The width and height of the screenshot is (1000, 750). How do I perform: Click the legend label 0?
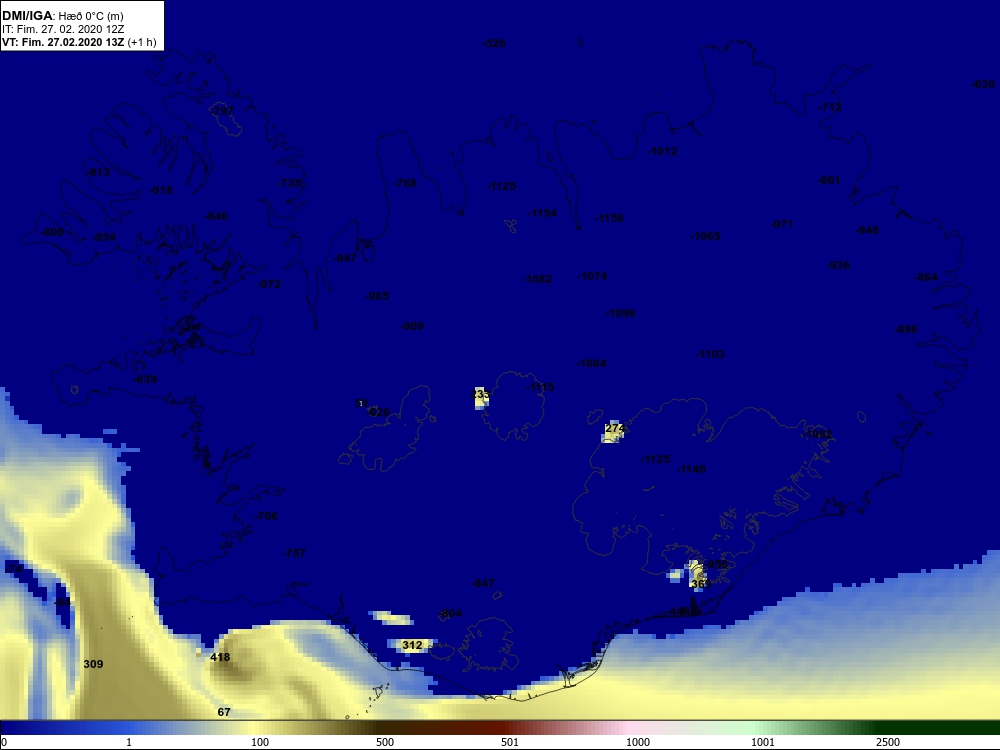point(4,742)
